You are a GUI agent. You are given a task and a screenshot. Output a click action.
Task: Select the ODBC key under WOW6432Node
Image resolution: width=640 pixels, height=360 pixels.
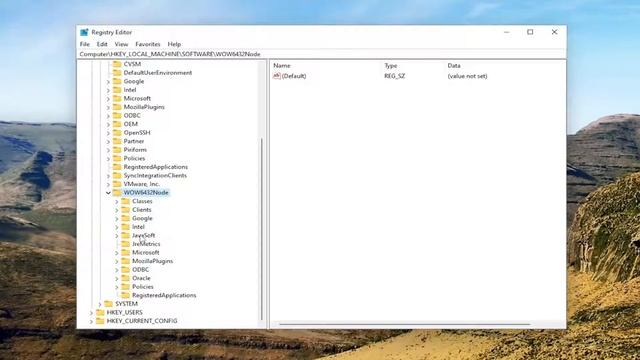pyautogui.click(x=140, y=270)
